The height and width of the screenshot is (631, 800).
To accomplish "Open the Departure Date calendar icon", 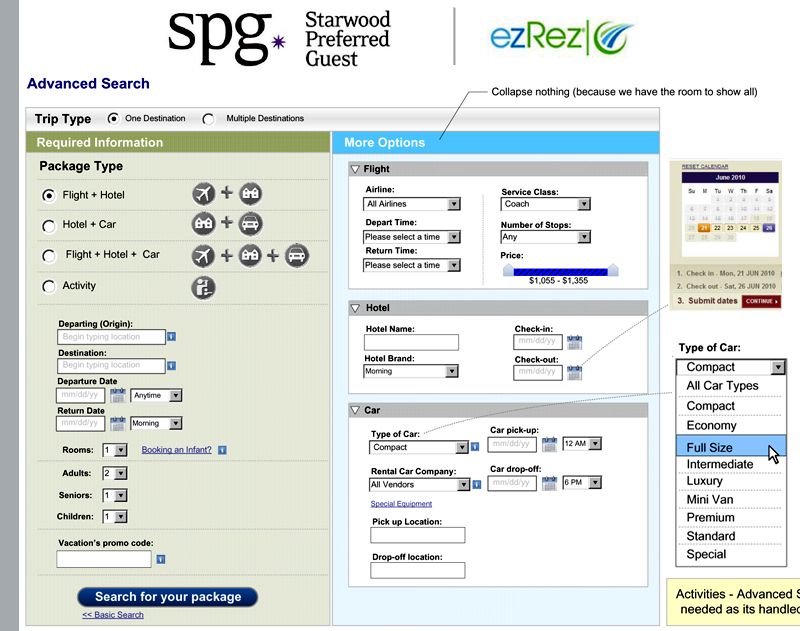I will [x=117, y=396].
